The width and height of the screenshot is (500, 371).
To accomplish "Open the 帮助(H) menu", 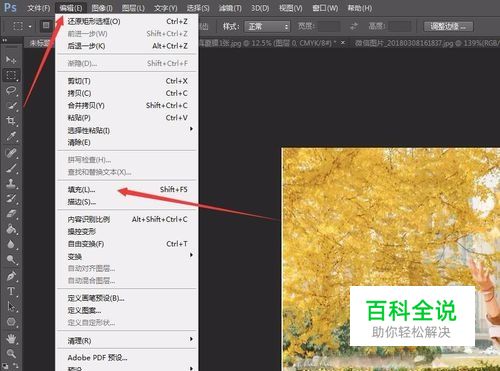I will point(360,8).
